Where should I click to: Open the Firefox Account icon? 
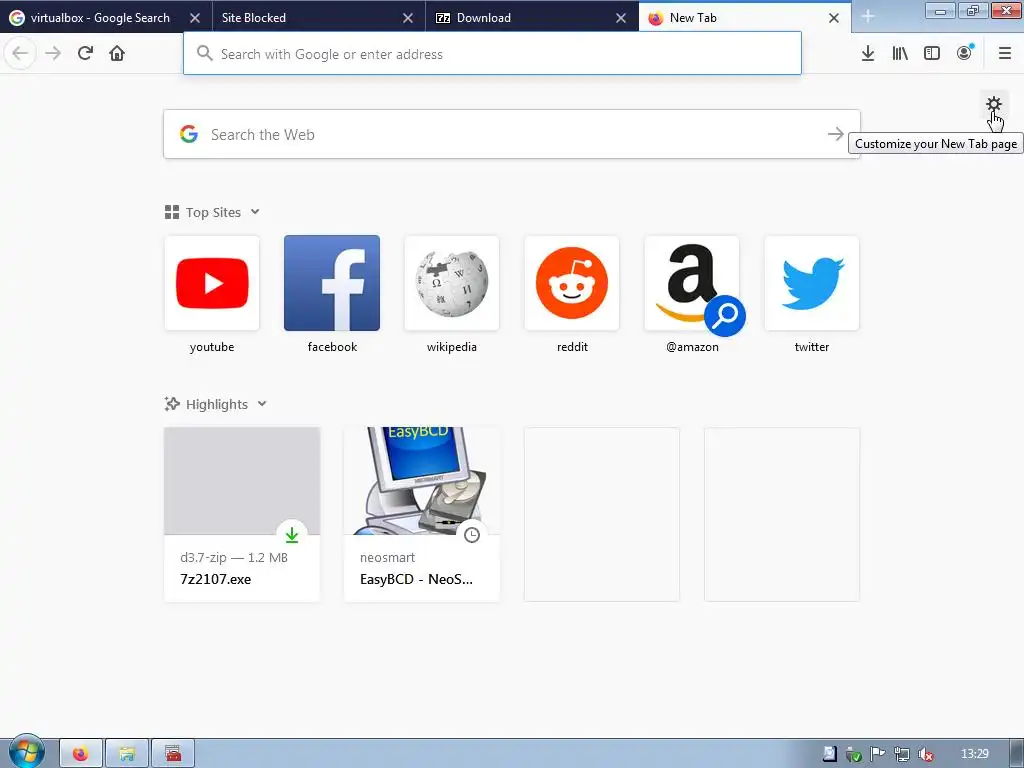point(965,54)
